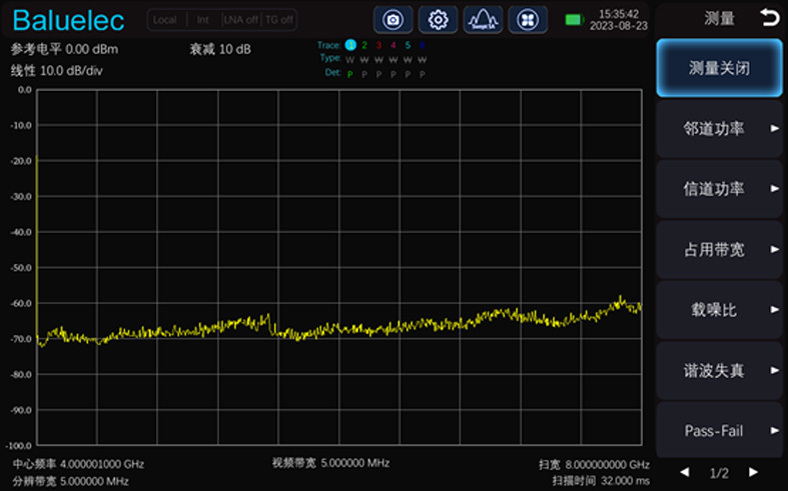Toggle the Int reference indicator
The width and height of the screenshot is (788, 491).
coord(203,20)
